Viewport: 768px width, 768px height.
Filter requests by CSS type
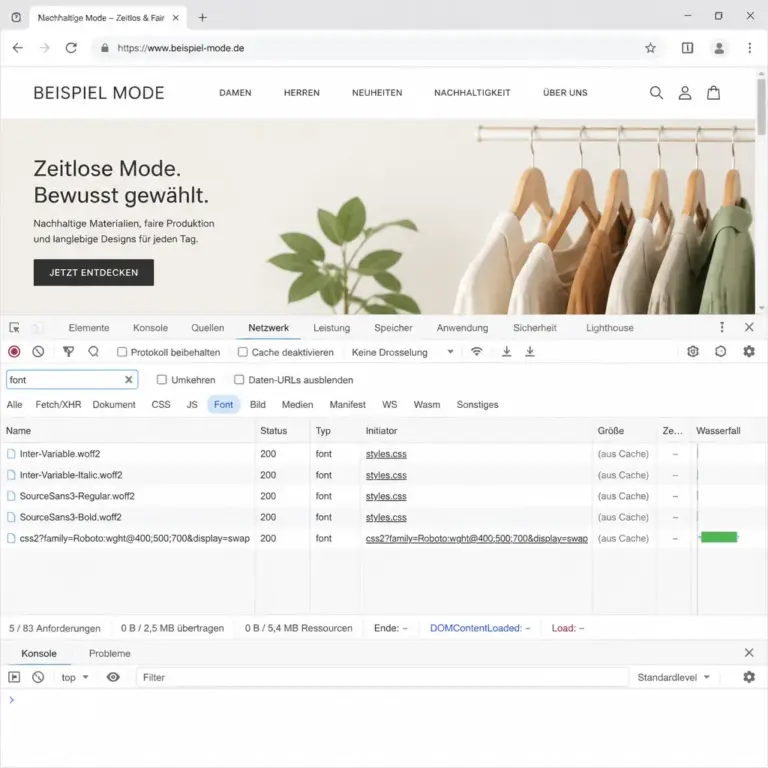point(161,405)
